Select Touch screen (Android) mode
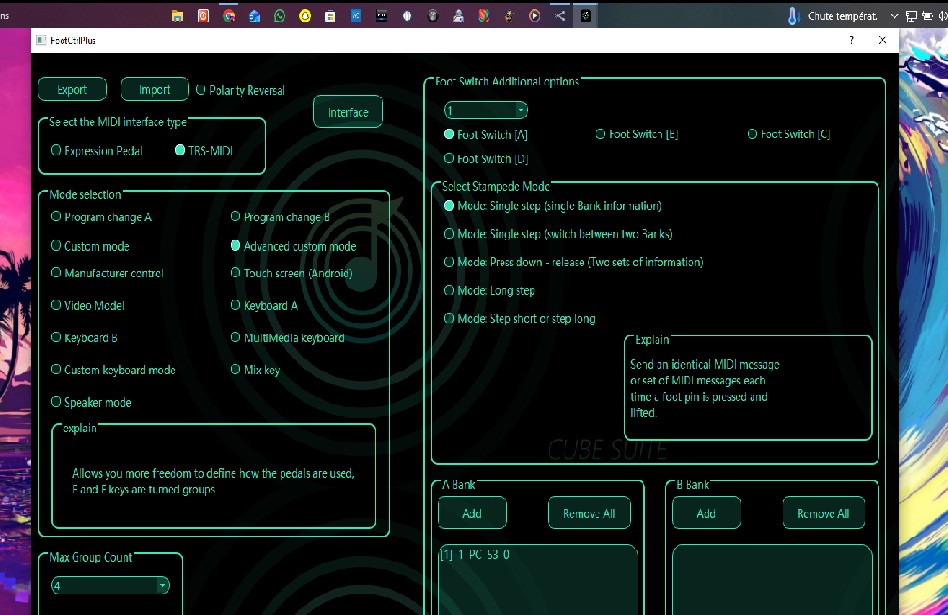 point(291,273)
